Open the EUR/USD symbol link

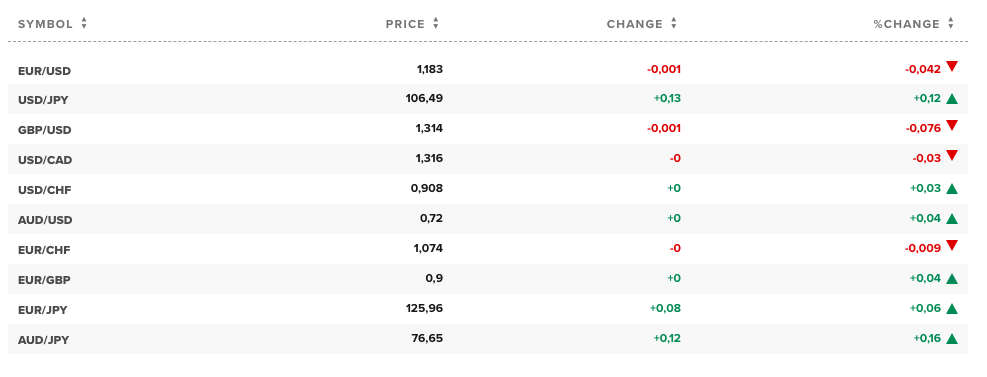click(44, 71)
